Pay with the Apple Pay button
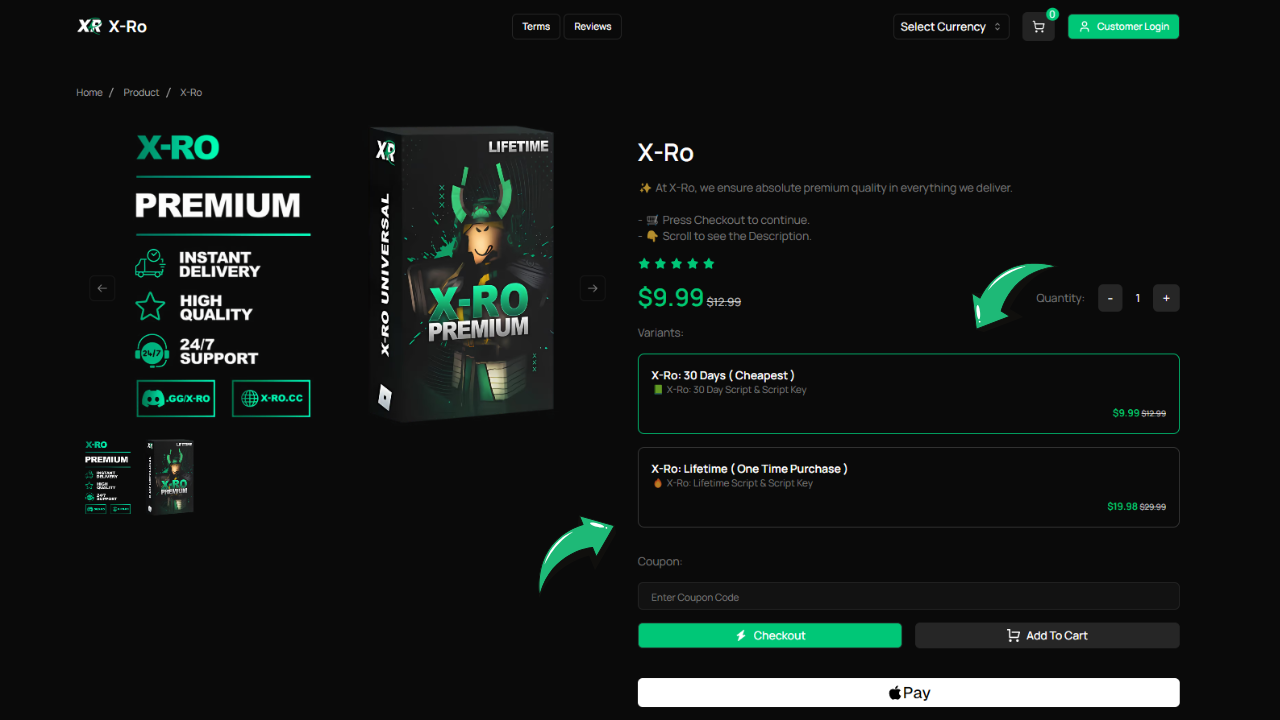This screenshot has width=1280, height=720. click(909, 692)
